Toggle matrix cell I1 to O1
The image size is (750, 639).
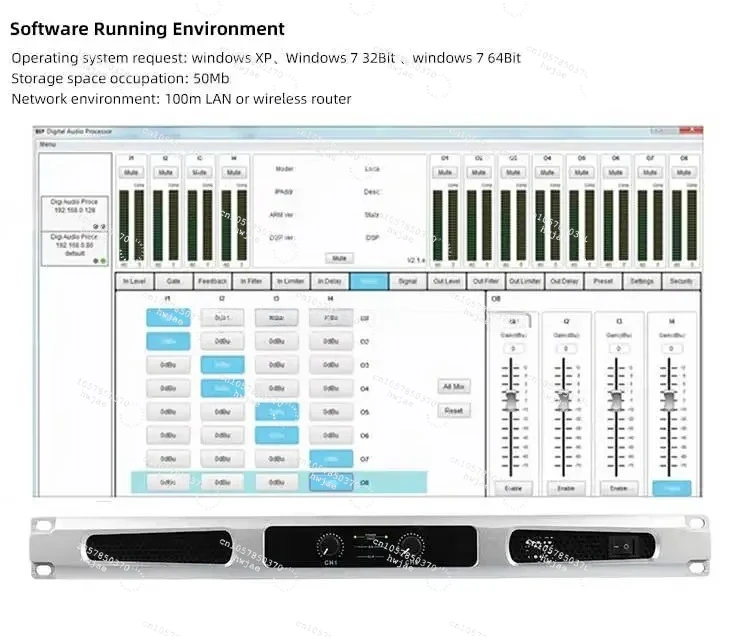click(168, 318)
